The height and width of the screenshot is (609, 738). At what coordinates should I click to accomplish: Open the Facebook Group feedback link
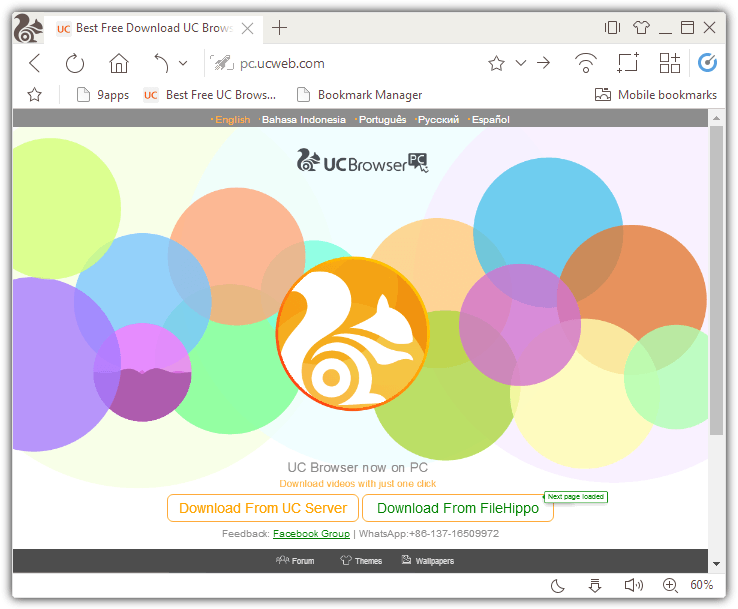311,534
